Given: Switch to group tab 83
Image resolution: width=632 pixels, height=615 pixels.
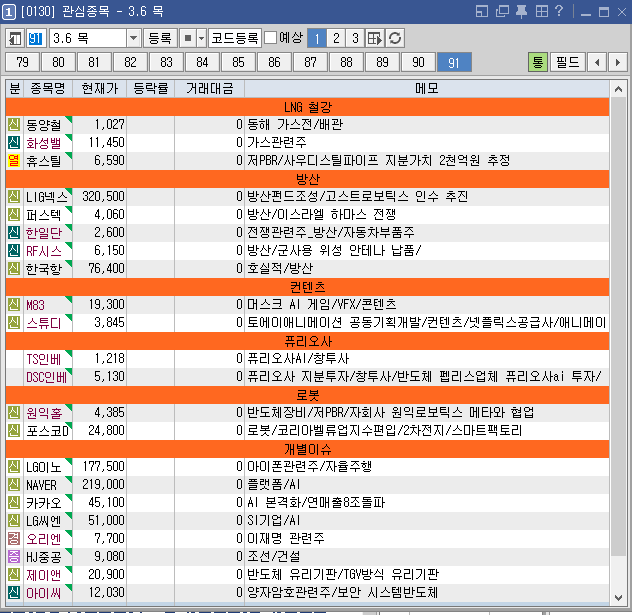Looking at the screenshot, I should pyautogui.click(x=166, y=62).
